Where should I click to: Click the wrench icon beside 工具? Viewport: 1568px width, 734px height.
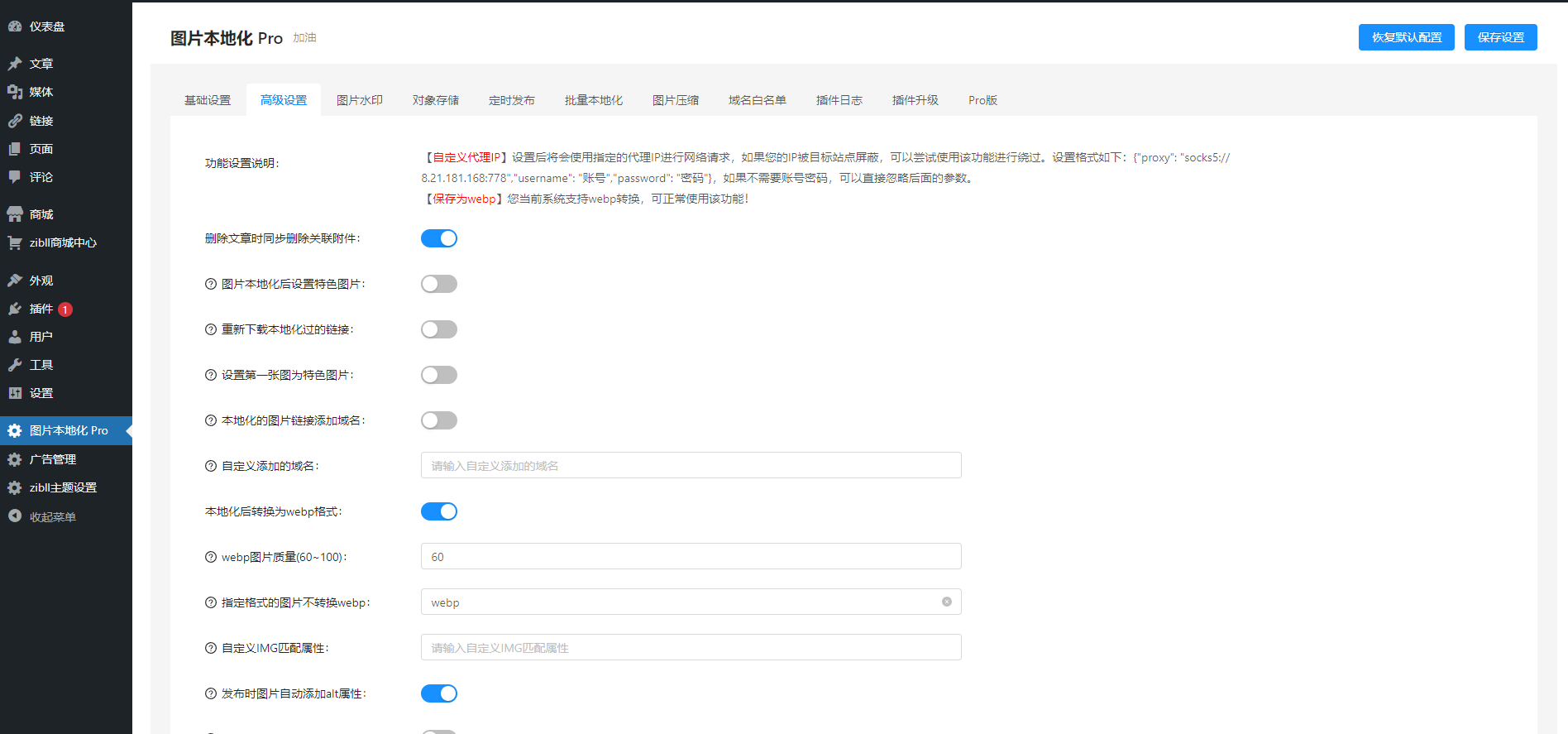pos(15,365)
